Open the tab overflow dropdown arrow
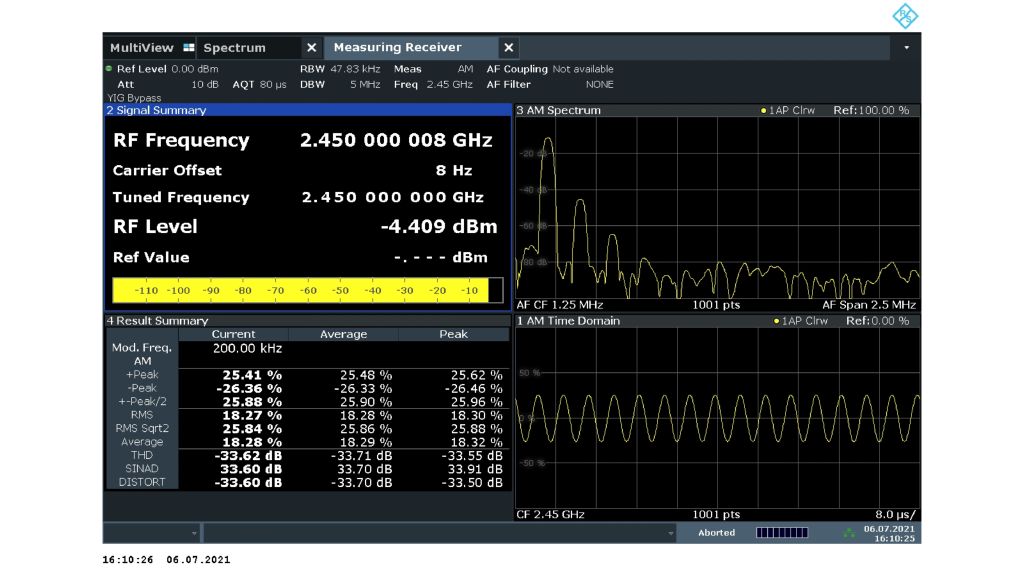The width and height of the screenshot is (1024, 576). (907, 48)
